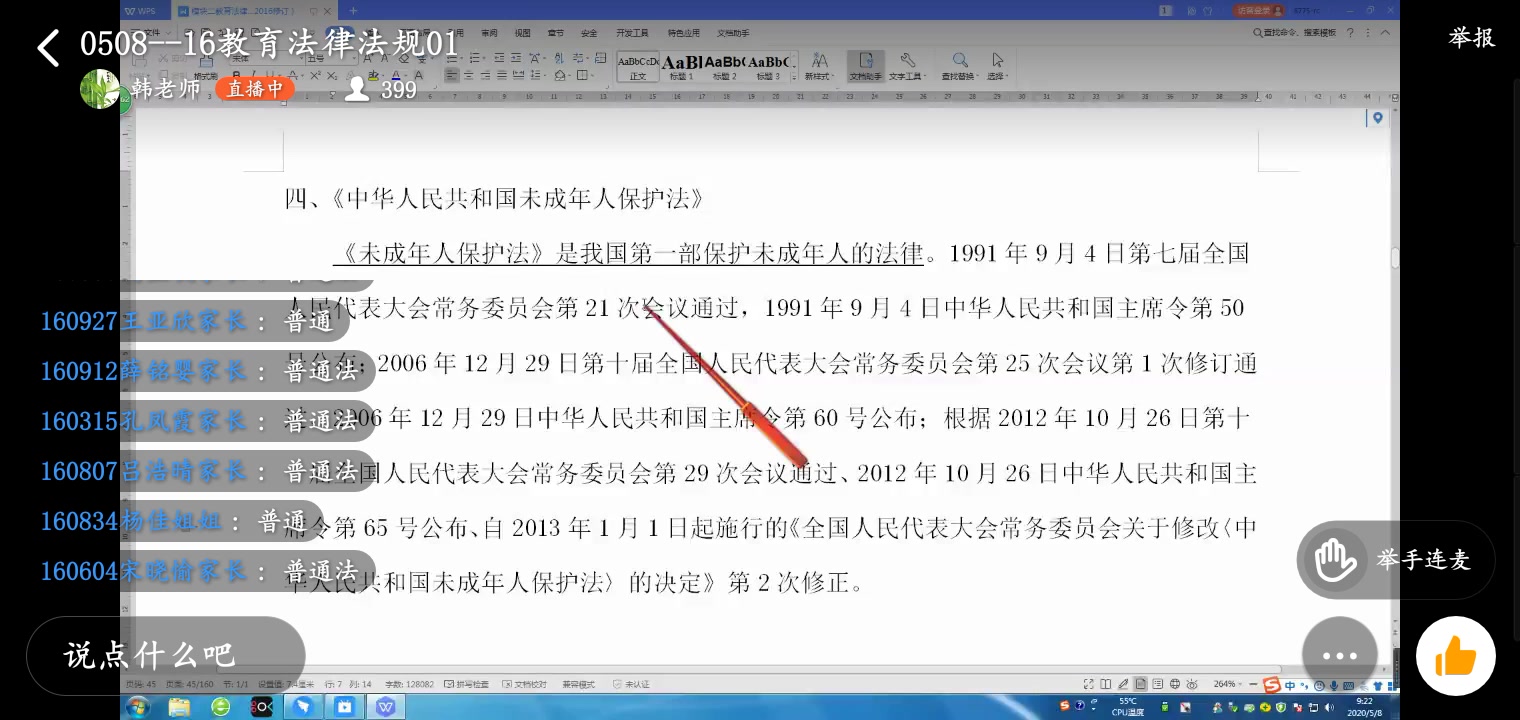Open the 审阅 ribbon tab
1520x720 pixels.
pos(489,33)
